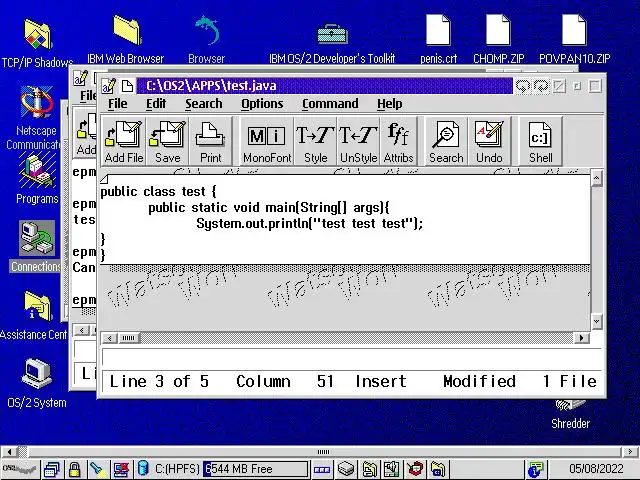Image resolution: width=640 pixels, height=480 pixels.
Task: Click the editor horizontal scrollbar left arrow
Action: tap(109, 338)
